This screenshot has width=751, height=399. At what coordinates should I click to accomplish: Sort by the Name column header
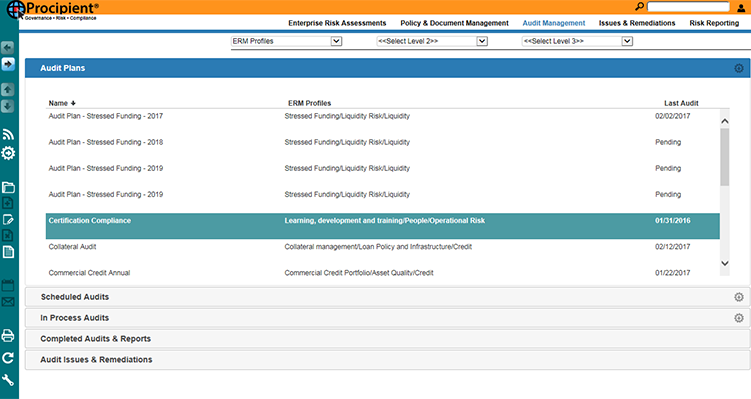pos(62,103)
